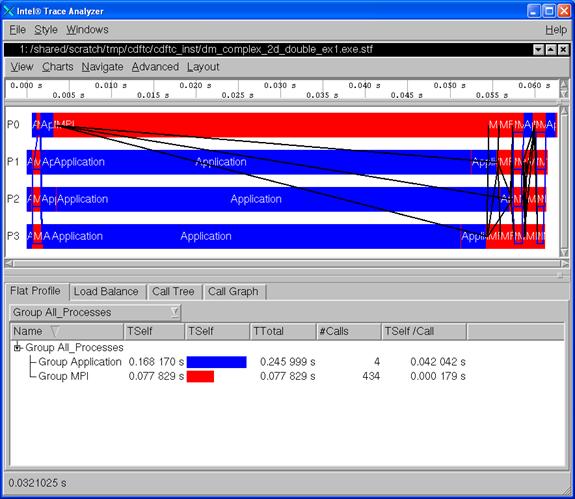Click the timeline vertical scrollbar up arrow
The width and height of the screenshot is (575, 499).
pos(564,111)
